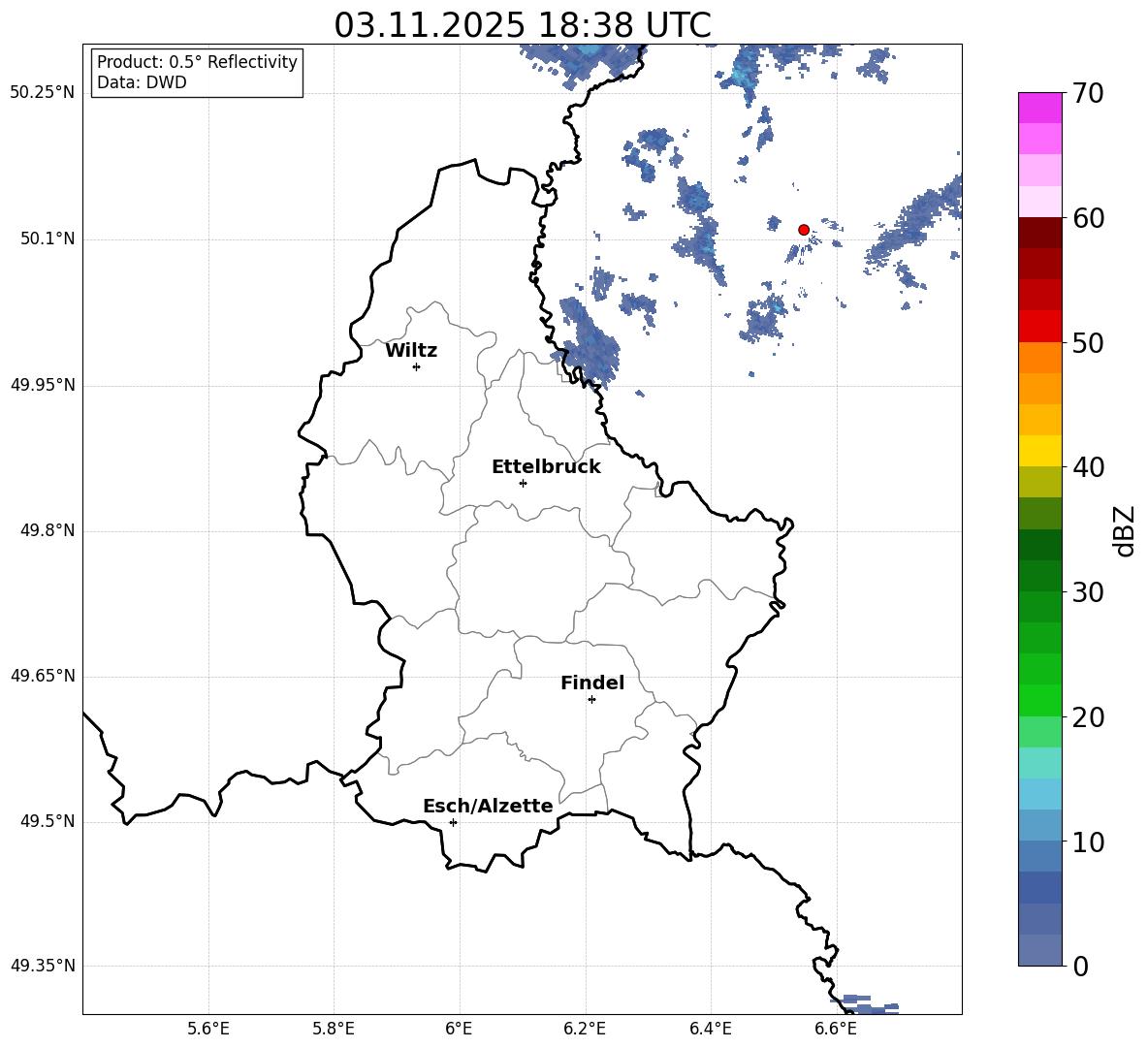Viewport: 1148px width, 1048px height.
Task: Click the 50.1°N latitude label
Action: (48, 239)
